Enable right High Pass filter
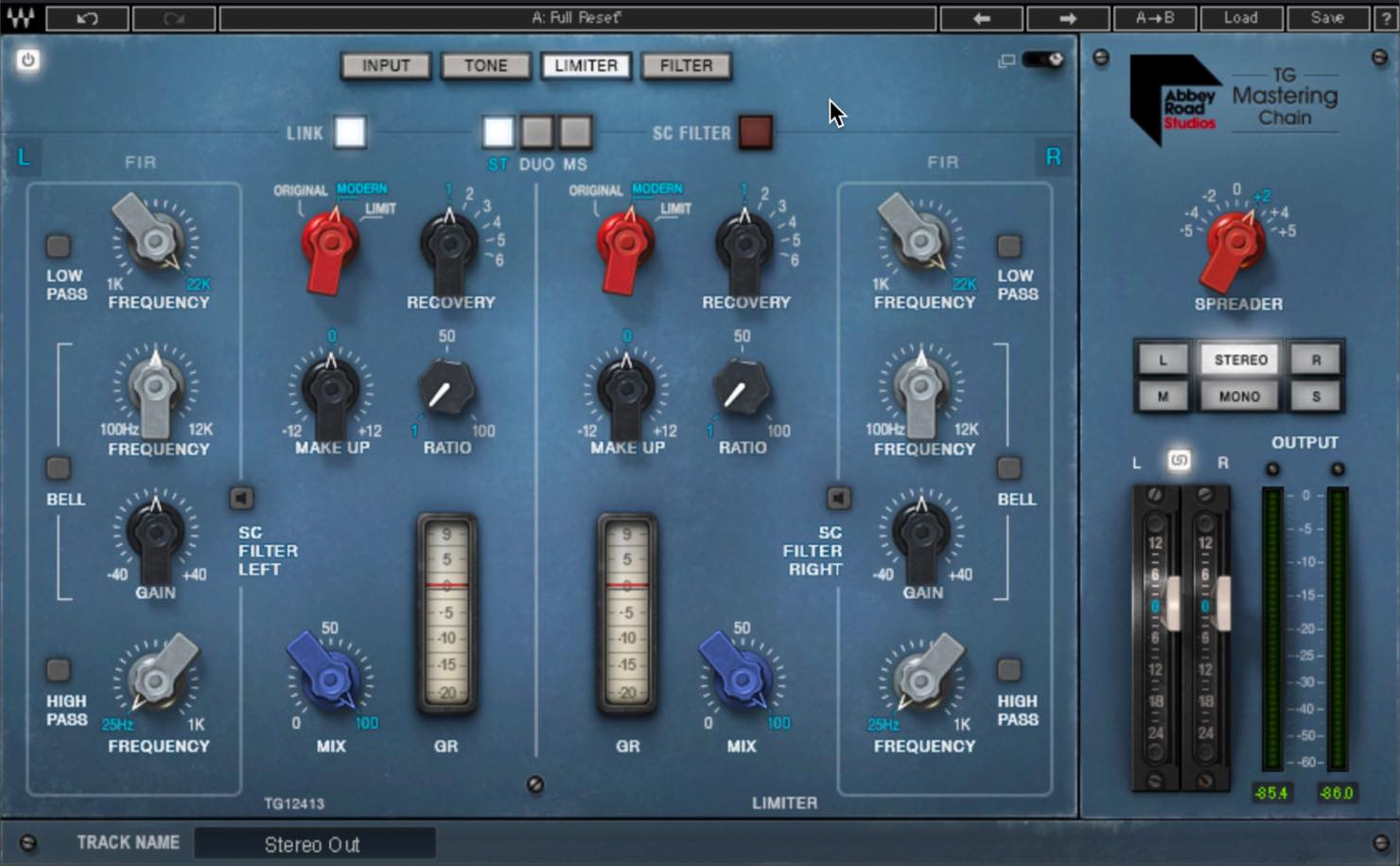 [x=1009, y=669]
